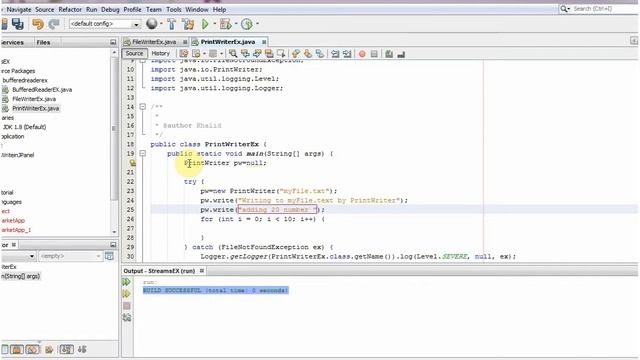This screenshot has width=640, height=360.
Task: Select the JDK 1.8 (Default) library node
Action: [24, 127]
